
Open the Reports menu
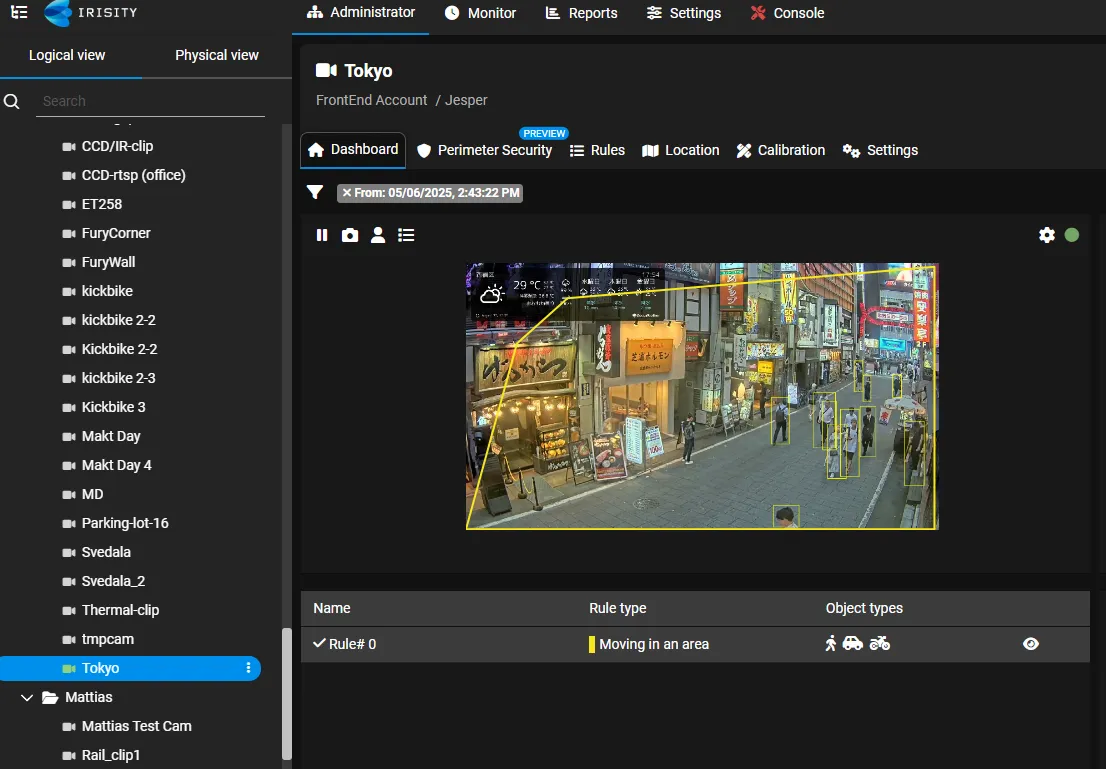(582, 13)
